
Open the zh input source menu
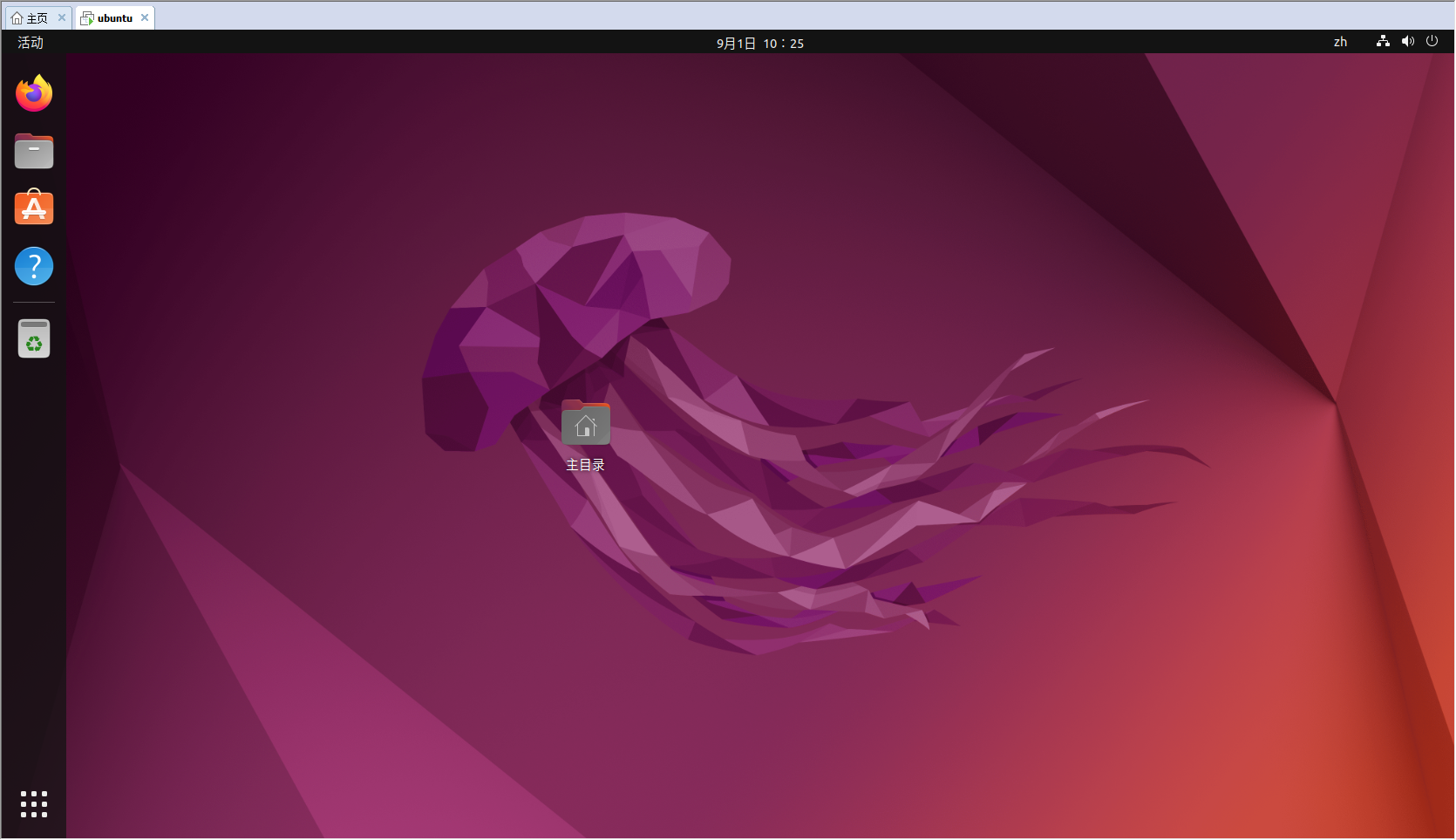click(1340, 42)
